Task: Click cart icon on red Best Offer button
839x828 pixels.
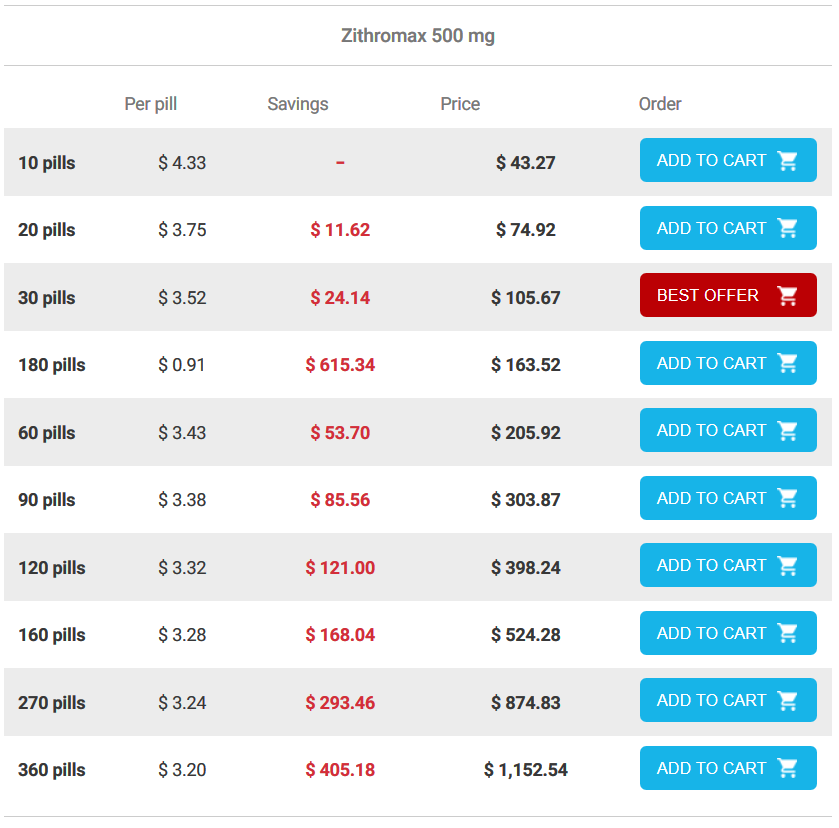Action: click(x=788, y=296)
